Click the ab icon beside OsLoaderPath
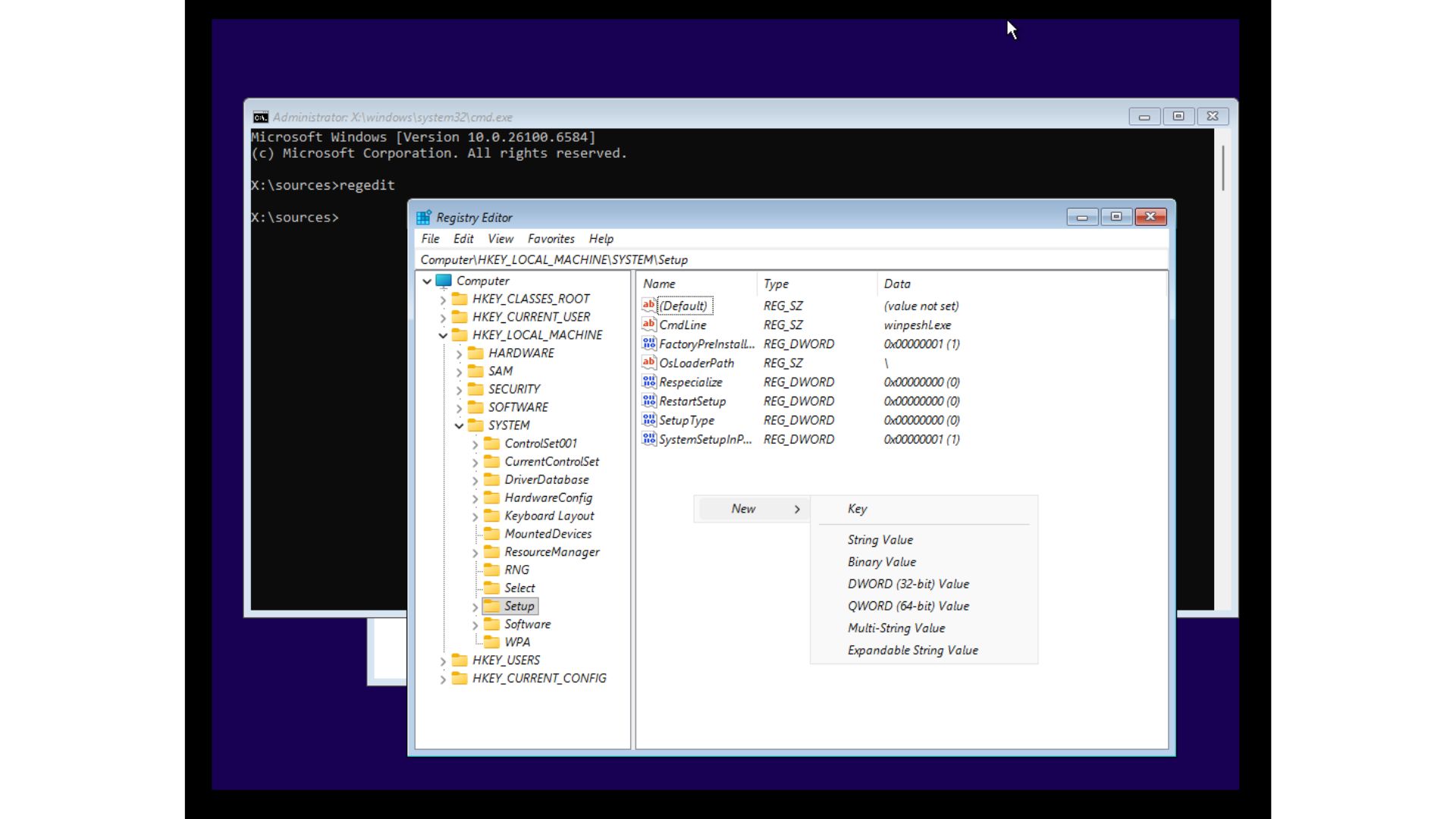The image size is (1456, 819). pos(648,362)
